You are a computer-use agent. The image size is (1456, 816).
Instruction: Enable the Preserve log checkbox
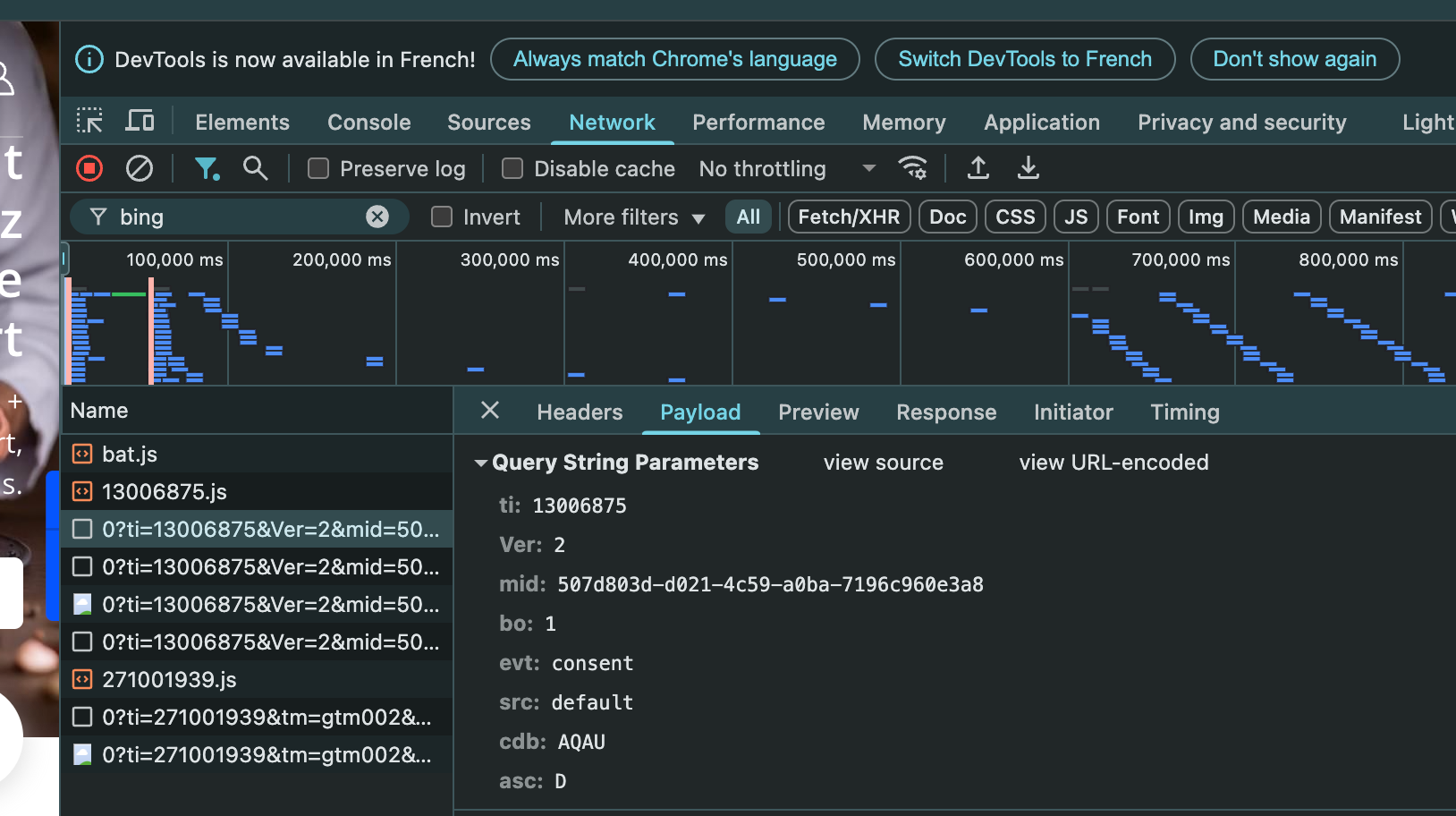coord(318,169)
